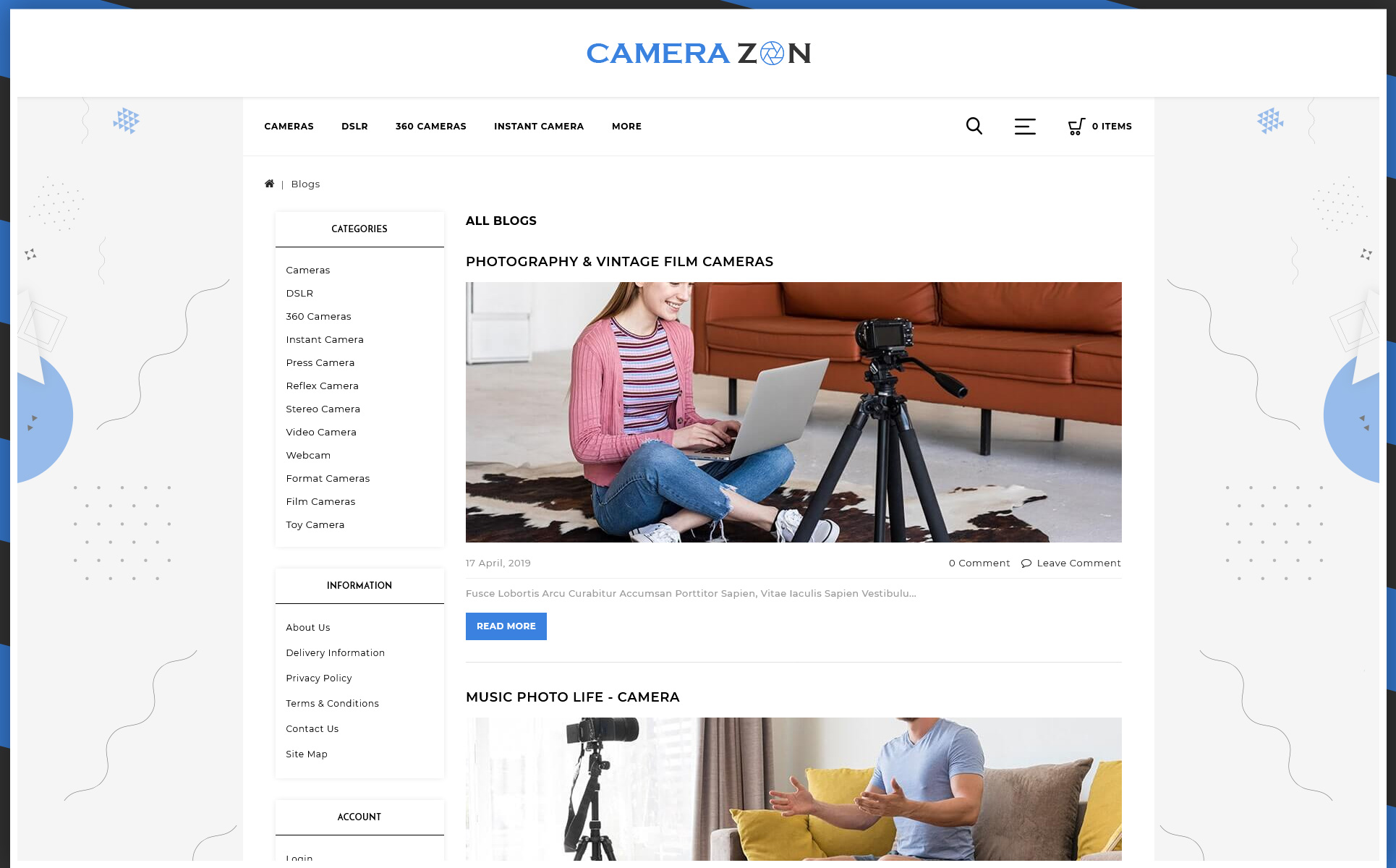The width and height of the screenshot is (1396, 868).
Task: Open the Press Camera category
Action: (x=320, y=363)
